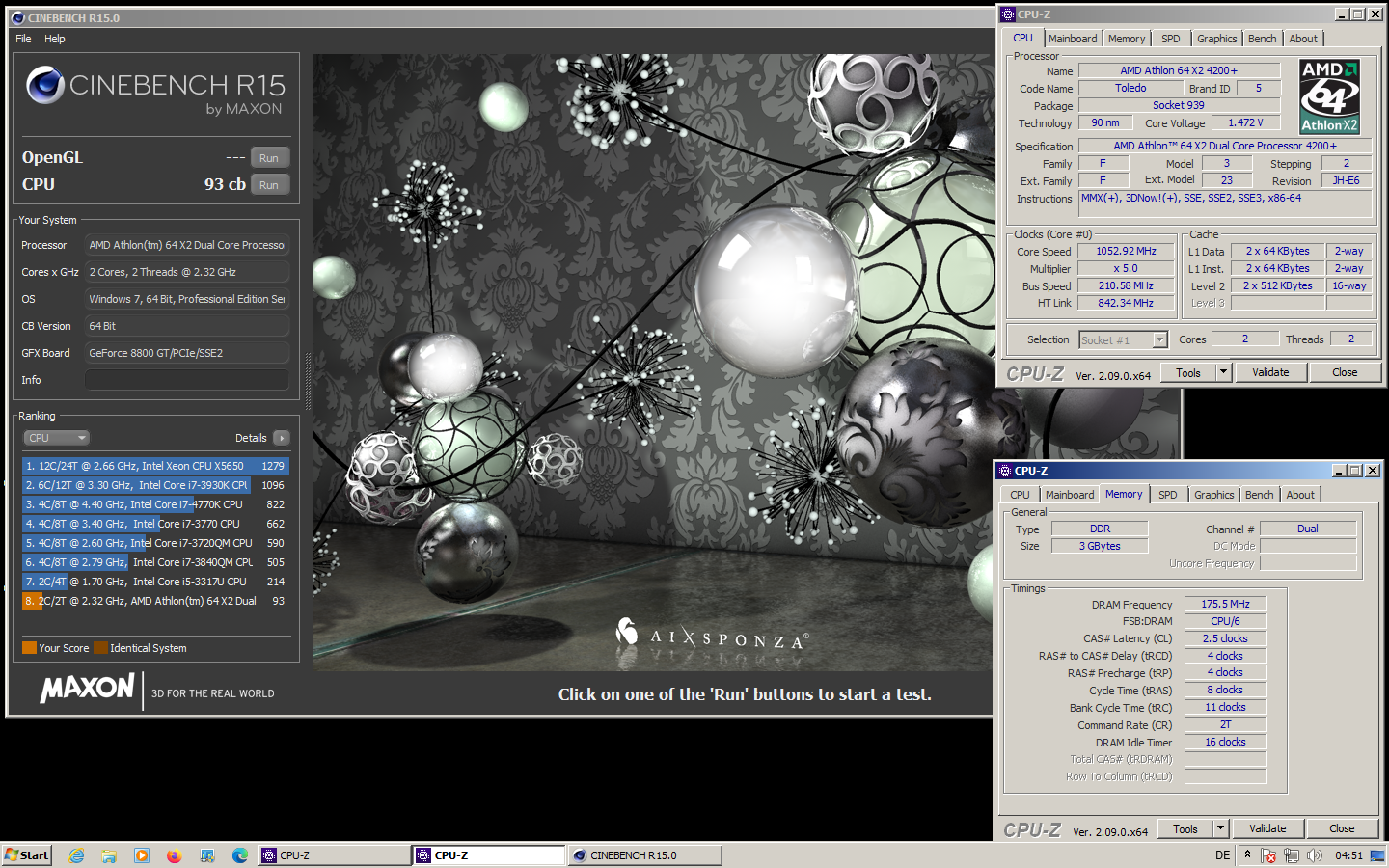The height and width of the screenshot is (868, 1389).
Task: Open the Socket #1 Selection dropdown
Action: click(x=1123, y=339)
